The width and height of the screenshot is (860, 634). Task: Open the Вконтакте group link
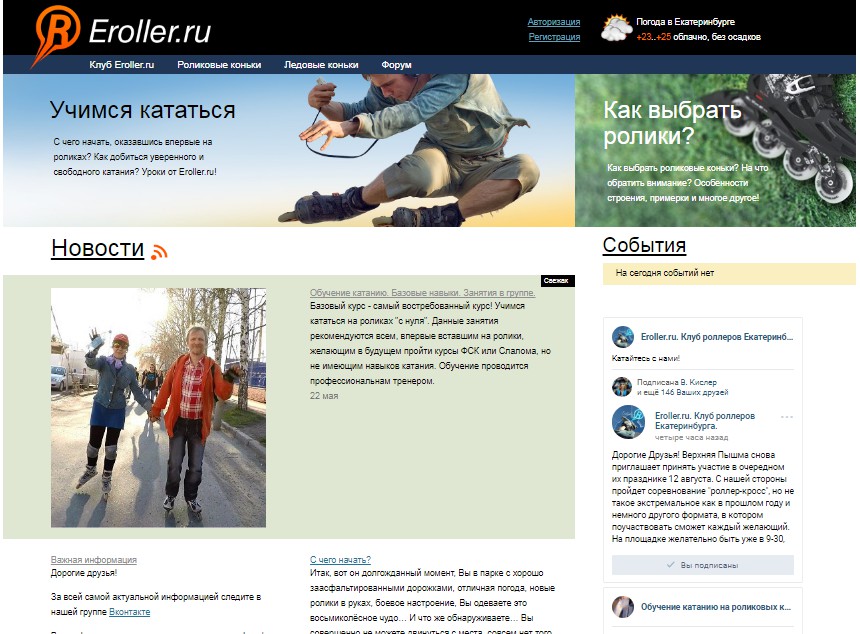(x=129, y=612)
